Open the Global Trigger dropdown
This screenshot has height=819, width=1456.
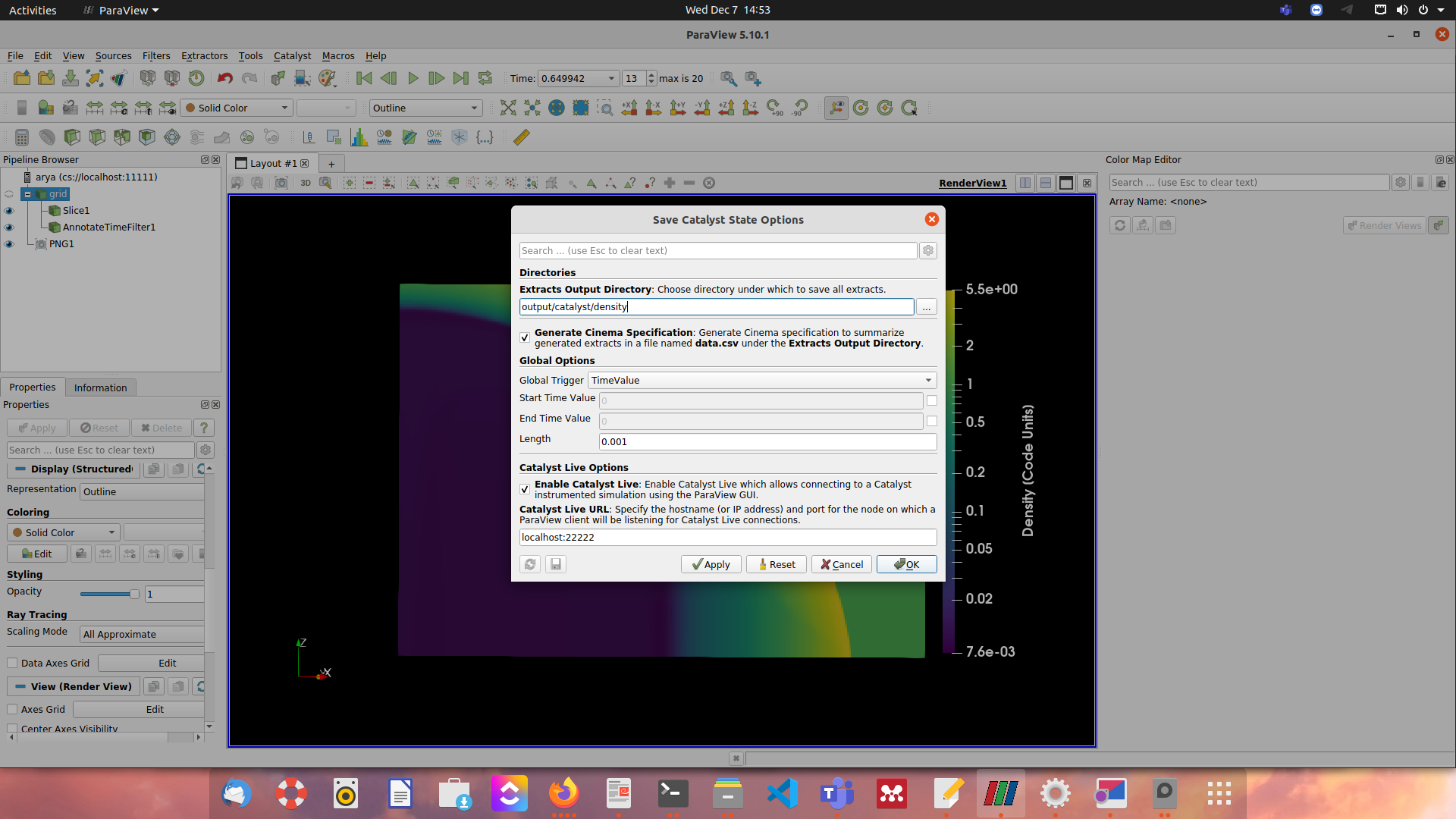tap(762, 380)
